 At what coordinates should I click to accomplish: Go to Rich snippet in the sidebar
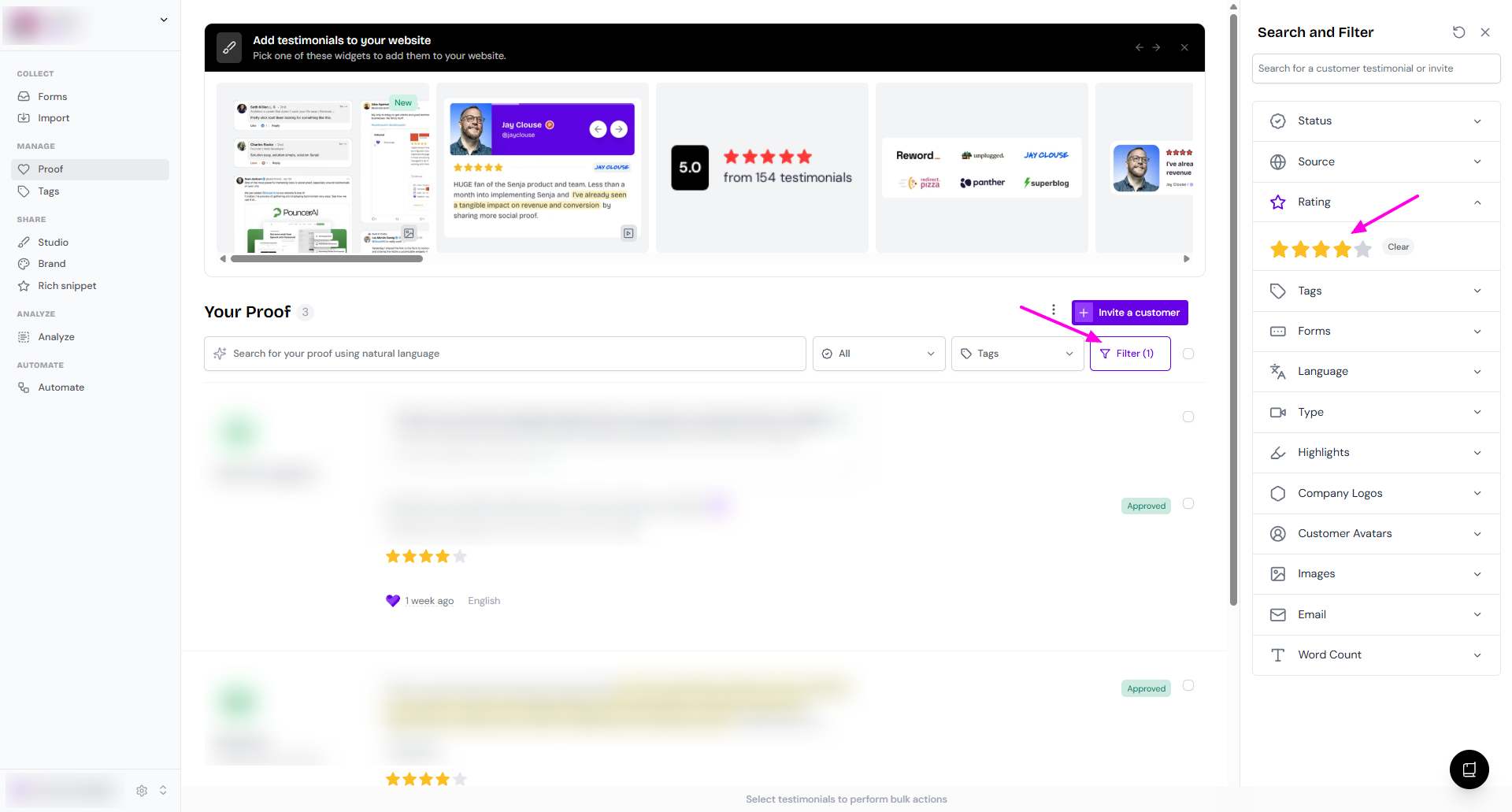[67, 286]
